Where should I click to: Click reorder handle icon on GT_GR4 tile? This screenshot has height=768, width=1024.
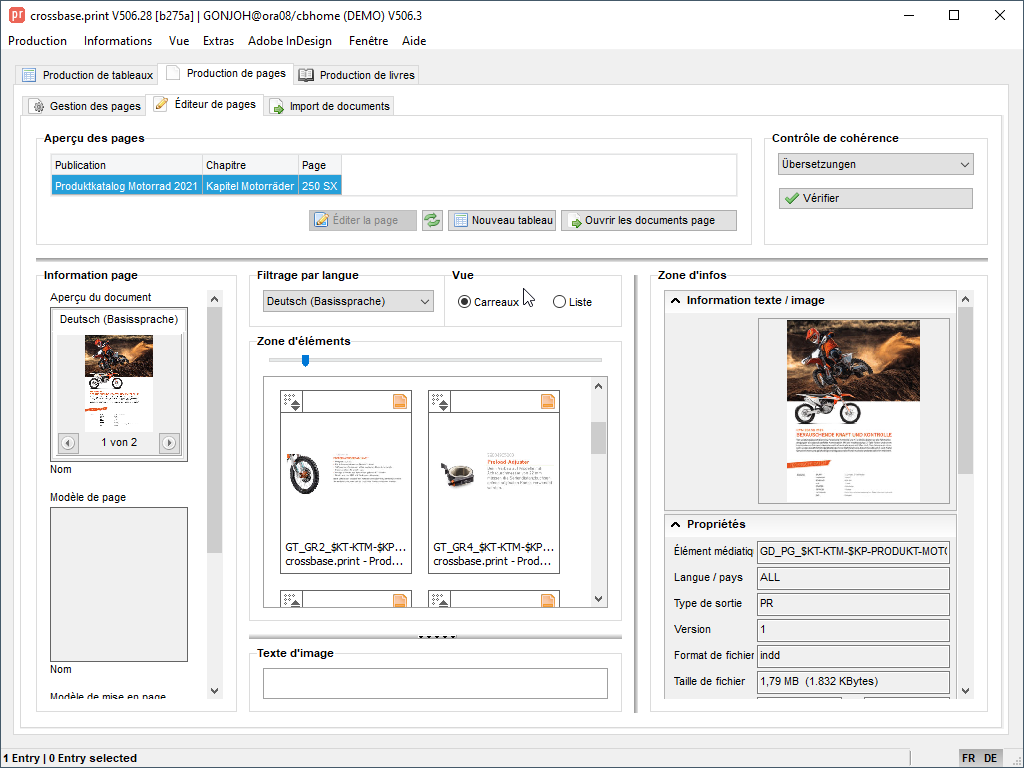point(440,402)
